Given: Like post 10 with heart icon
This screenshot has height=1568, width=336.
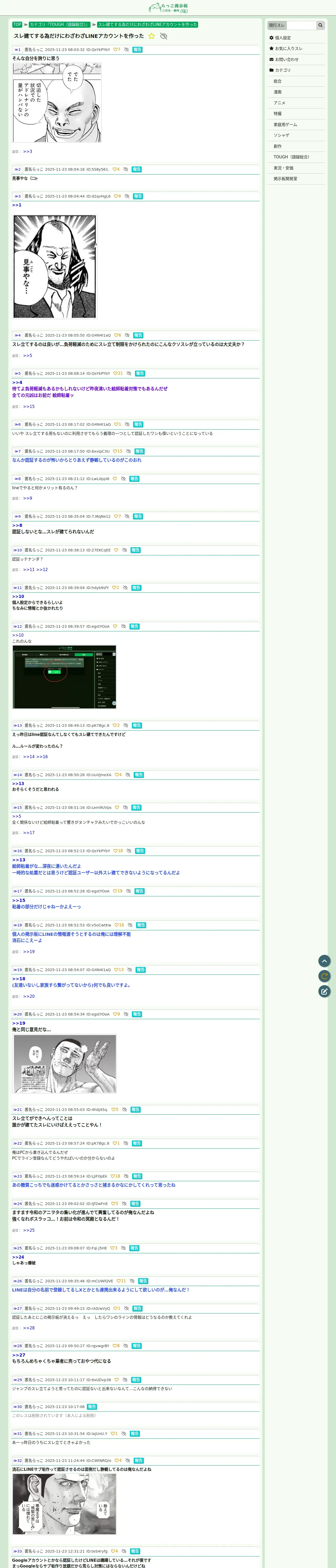Looking at the screenshot, I should click(116, 550).
